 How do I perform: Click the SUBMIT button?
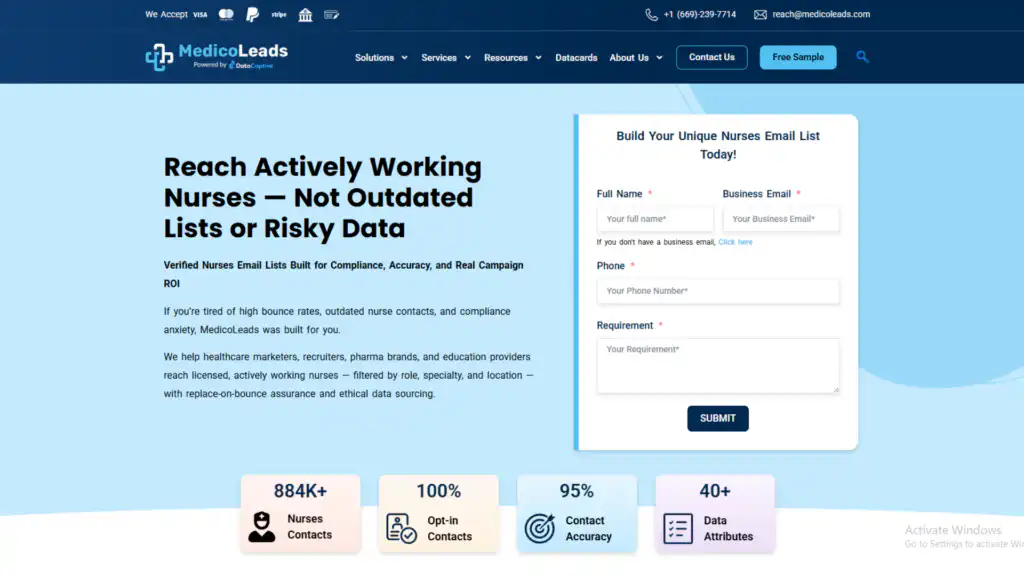click(x=718, y=418)
